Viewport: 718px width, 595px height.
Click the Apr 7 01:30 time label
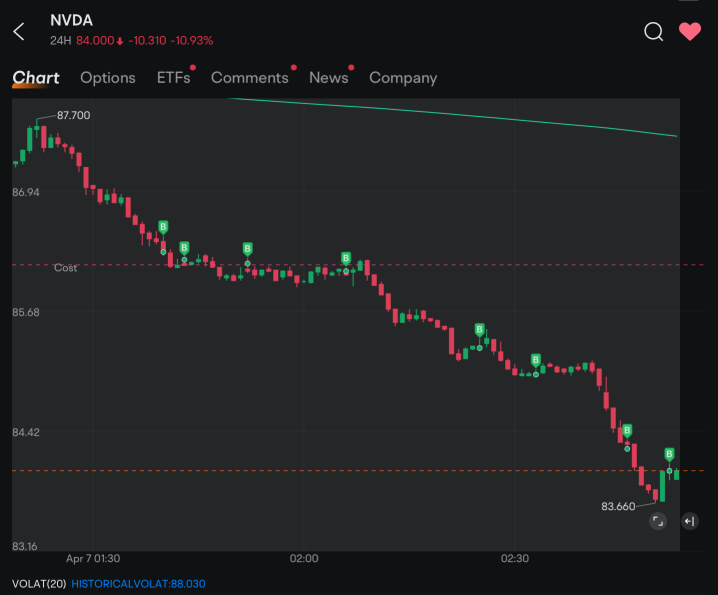pos(93,559)
